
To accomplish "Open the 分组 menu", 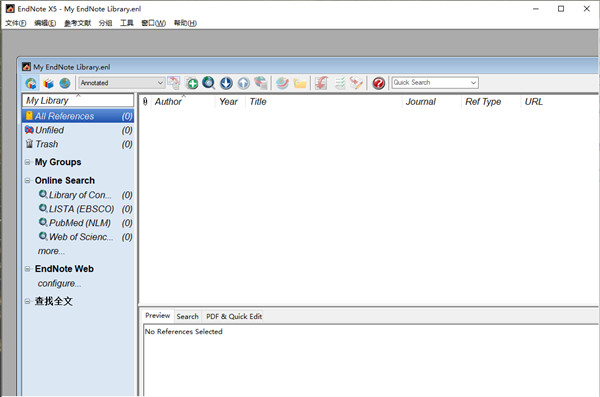I will (105, 23).
